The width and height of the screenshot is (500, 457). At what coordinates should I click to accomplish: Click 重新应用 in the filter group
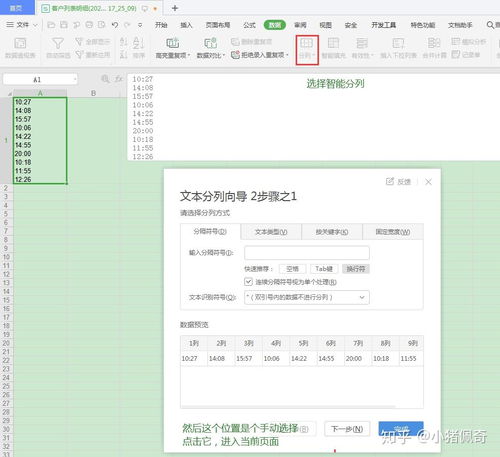[93, 54]
